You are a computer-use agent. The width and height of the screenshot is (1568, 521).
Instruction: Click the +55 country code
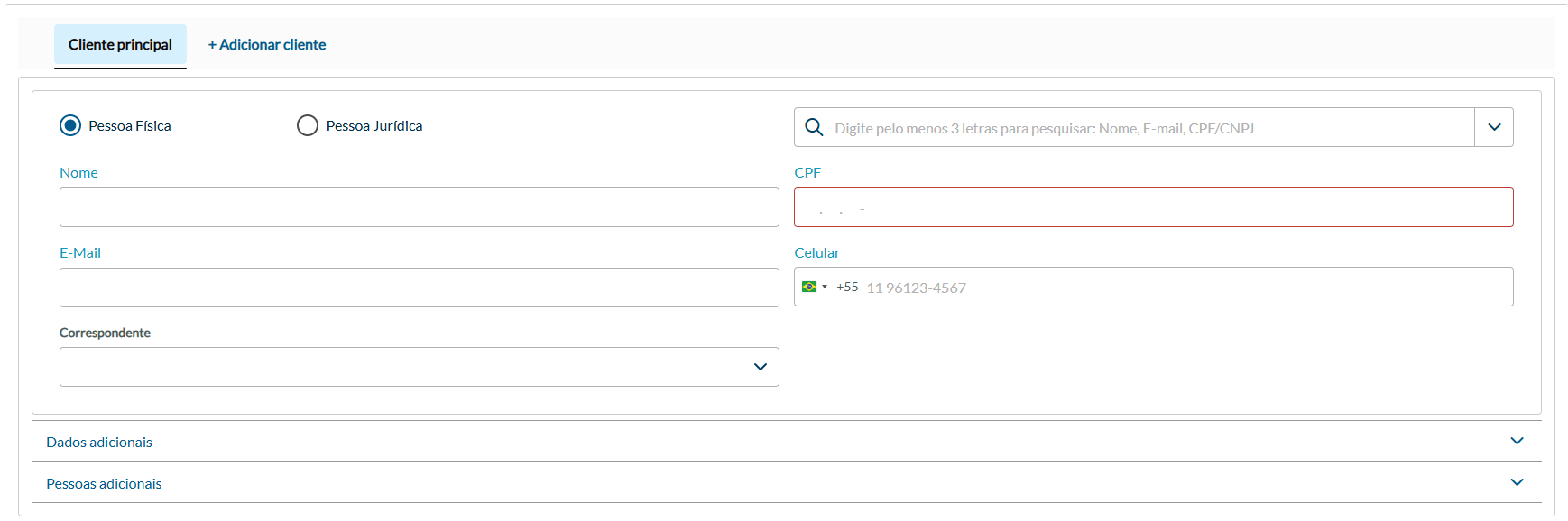click(x=847, y=287)
